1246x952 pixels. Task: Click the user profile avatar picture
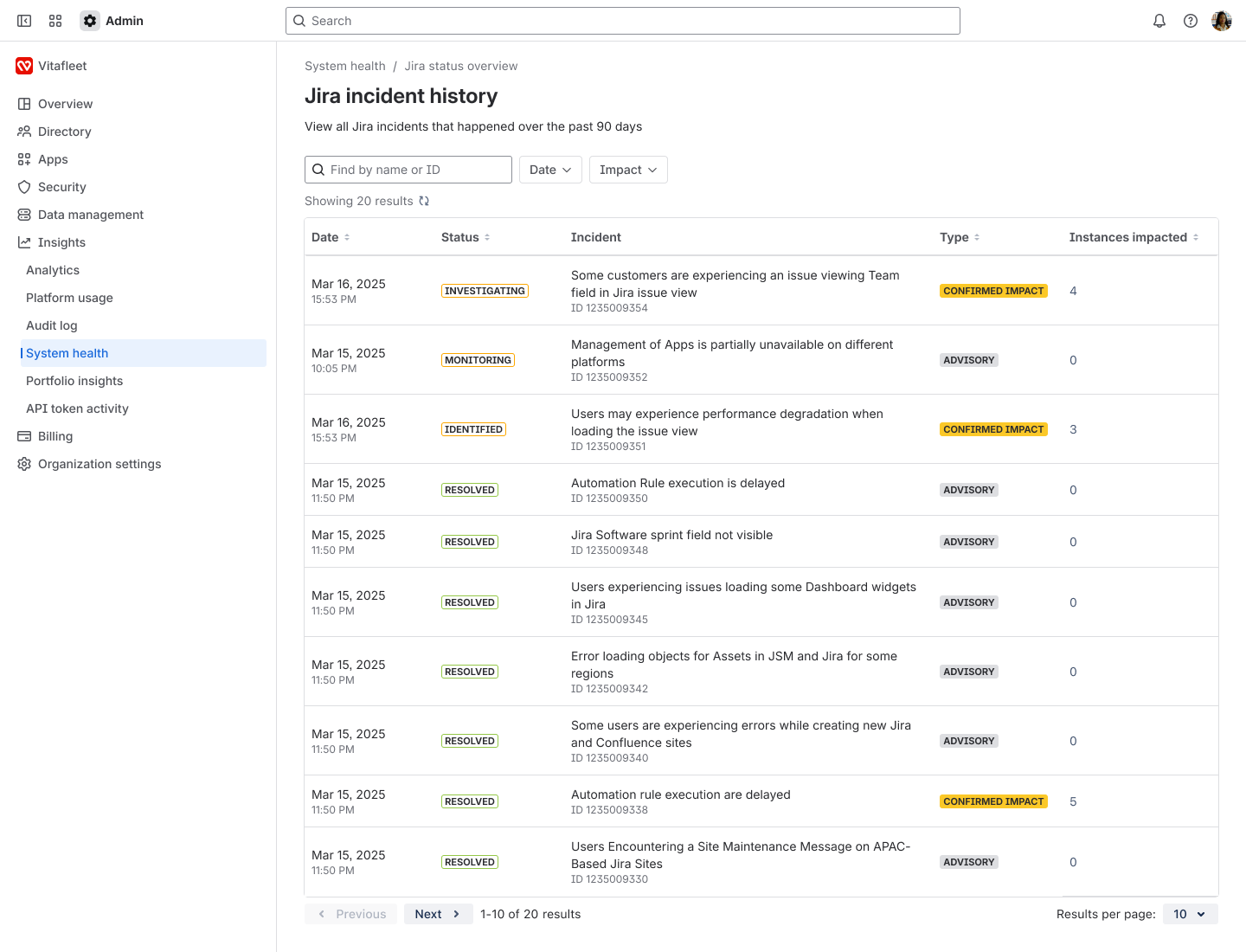point(1221,20)
